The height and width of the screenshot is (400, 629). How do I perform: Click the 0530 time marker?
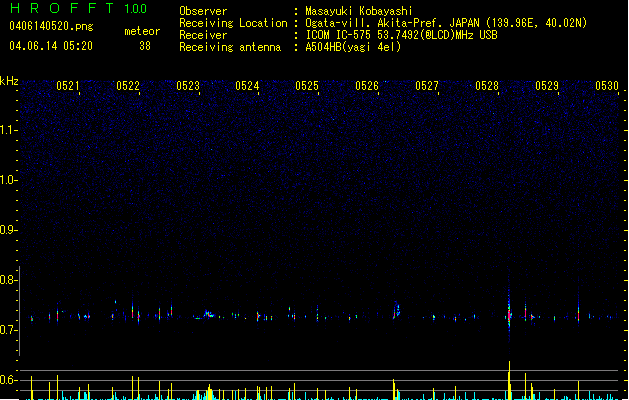coord(607,86)
